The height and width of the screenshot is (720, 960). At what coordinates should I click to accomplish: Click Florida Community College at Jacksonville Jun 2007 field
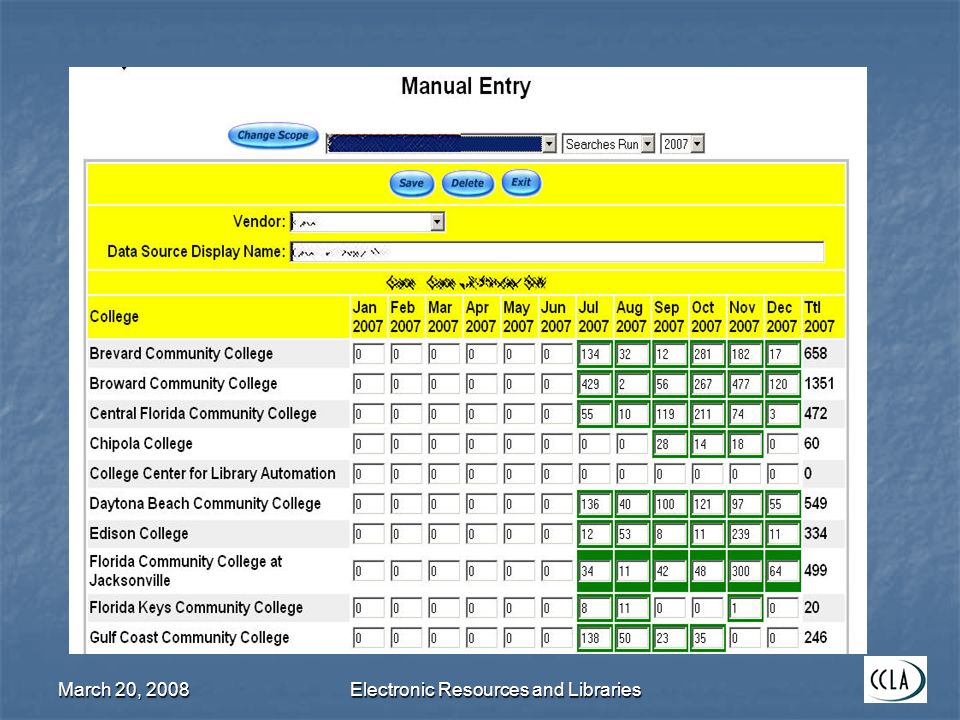[557, 571]
